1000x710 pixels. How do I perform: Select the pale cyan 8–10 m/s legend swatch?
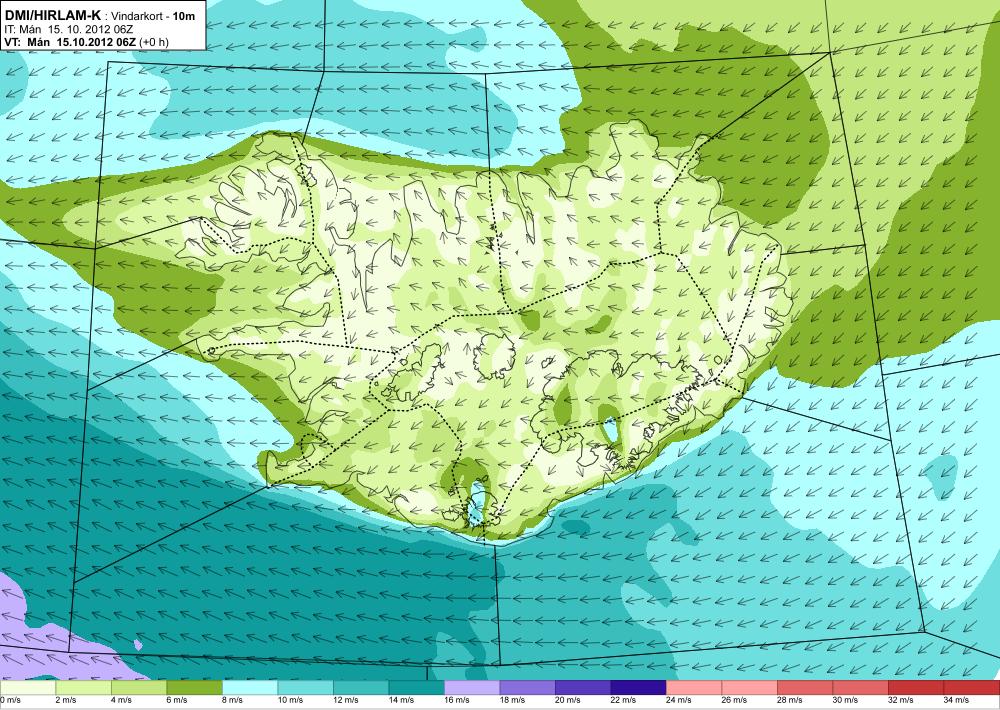pos(250,688)
